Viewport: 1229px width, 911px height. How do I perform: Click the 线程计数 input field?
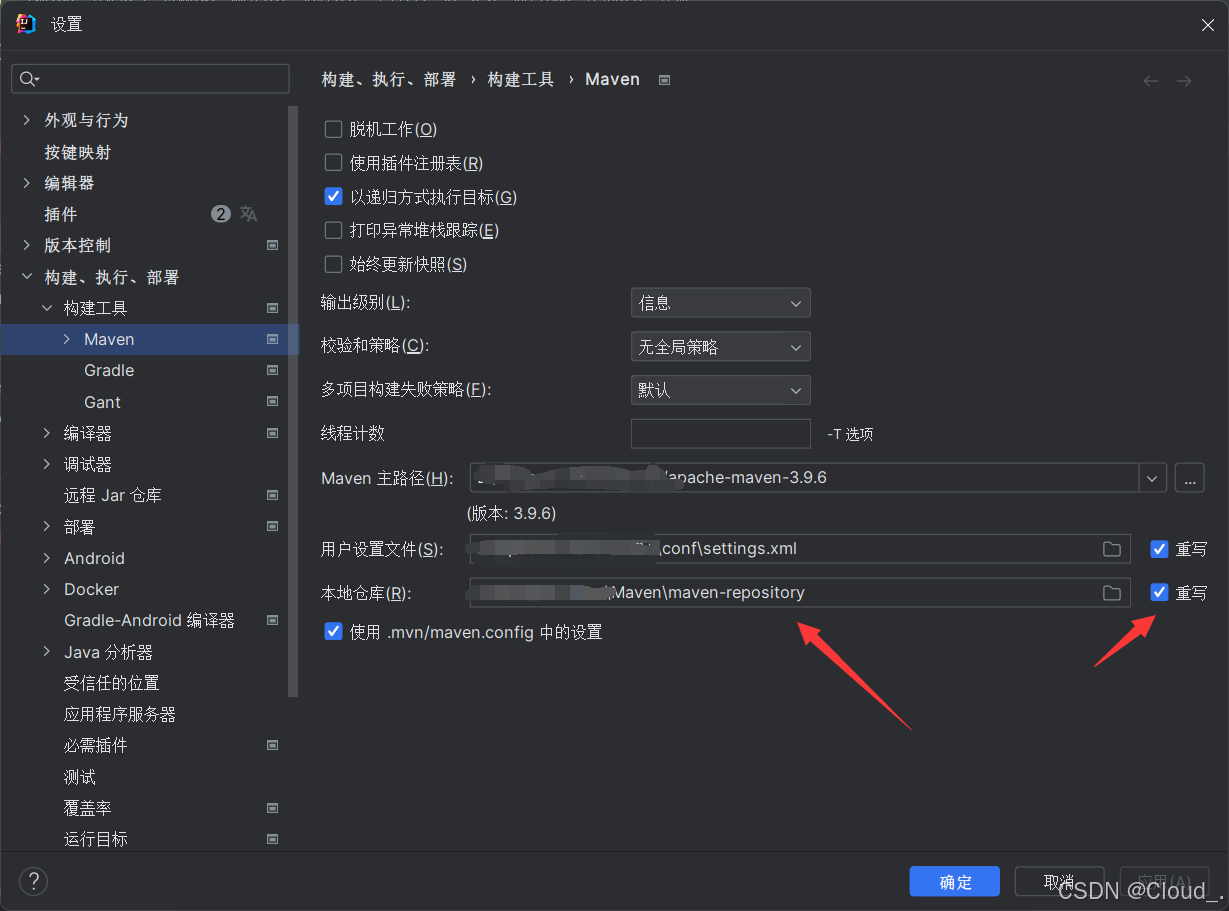[720, 433]
